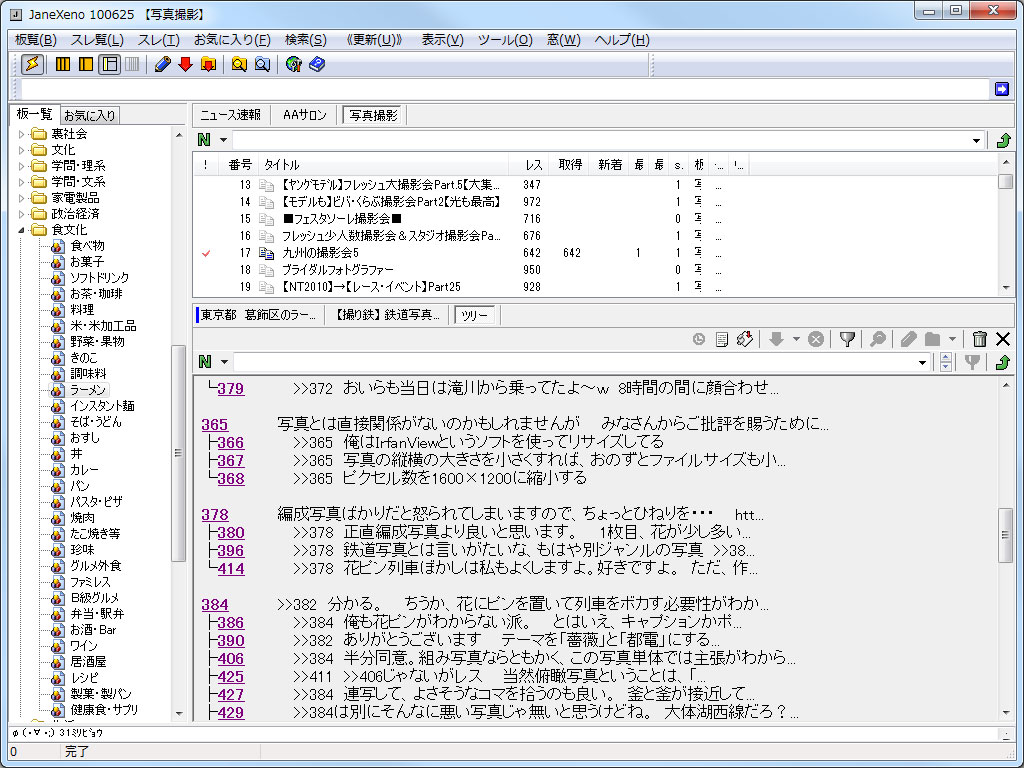Image resolution: width=1024 pixels, height=768 pixels.
Task: Click the trash icon above the thread view
Action: [979, 339]
